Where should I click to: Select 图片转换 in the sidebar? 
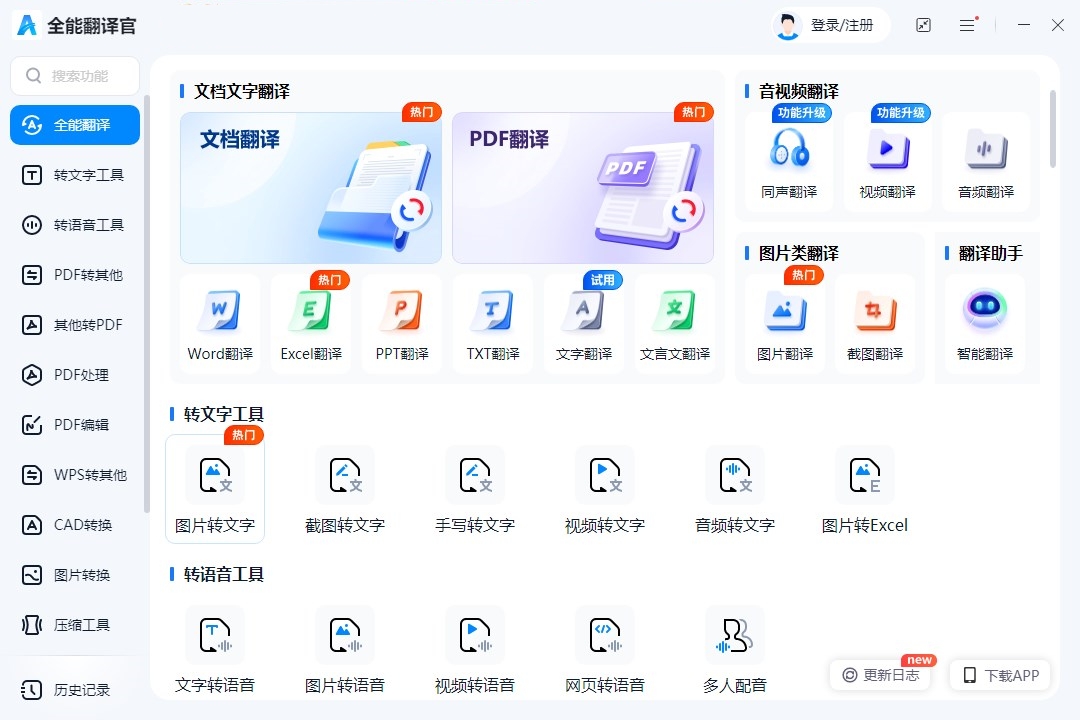point(75,575)
